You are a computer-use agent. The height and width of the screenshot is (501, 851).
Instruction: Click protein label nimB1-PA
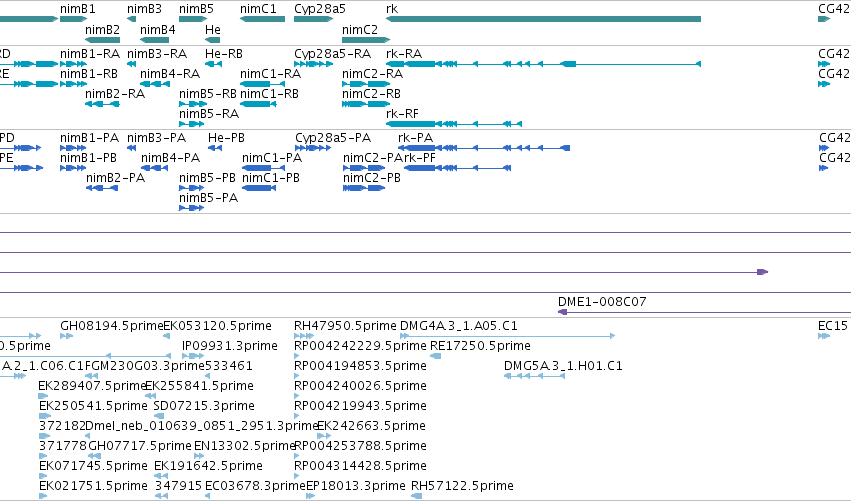(90, 138)
